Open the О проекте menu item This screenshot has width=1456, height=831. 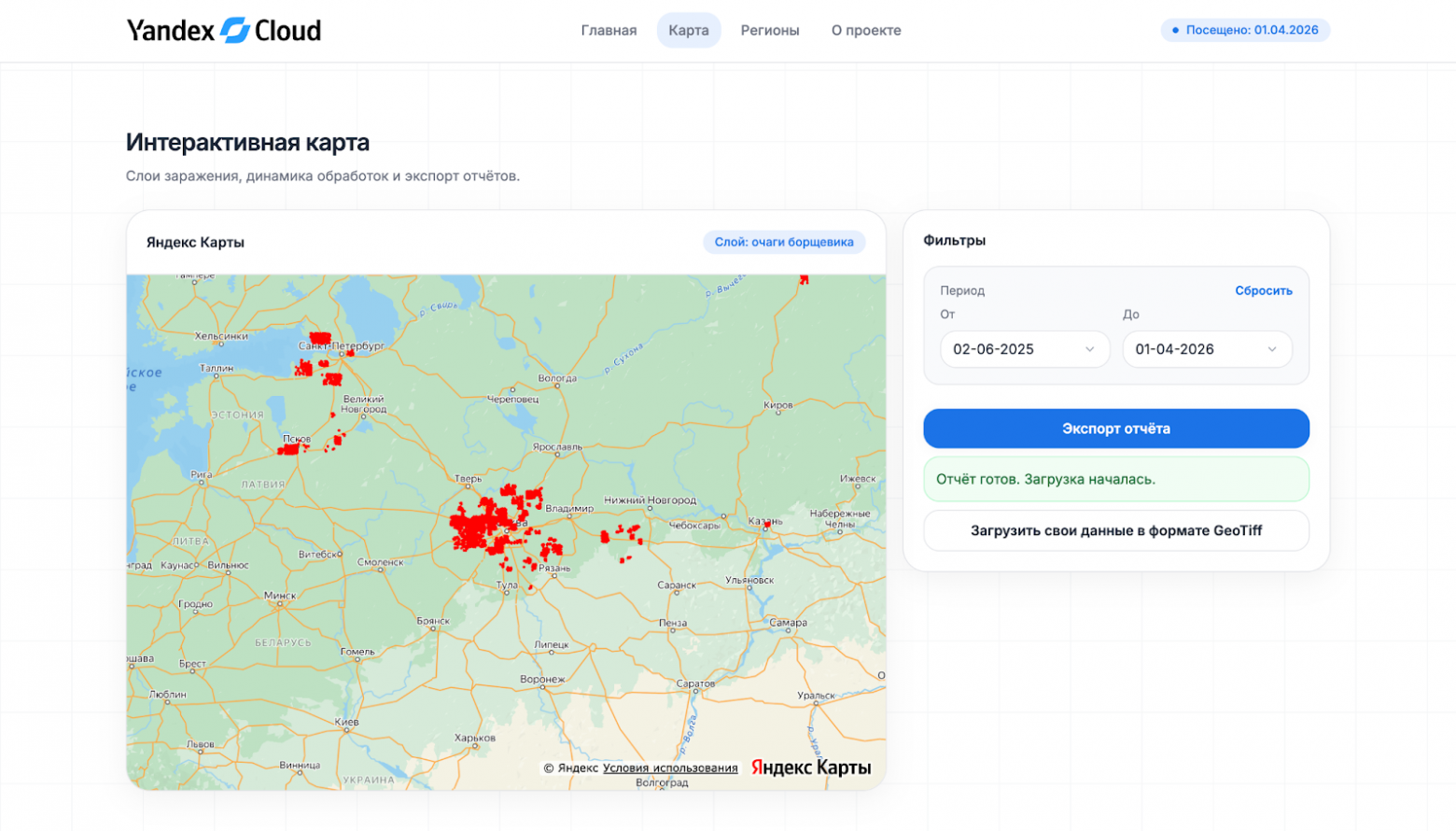pos(864,30)
